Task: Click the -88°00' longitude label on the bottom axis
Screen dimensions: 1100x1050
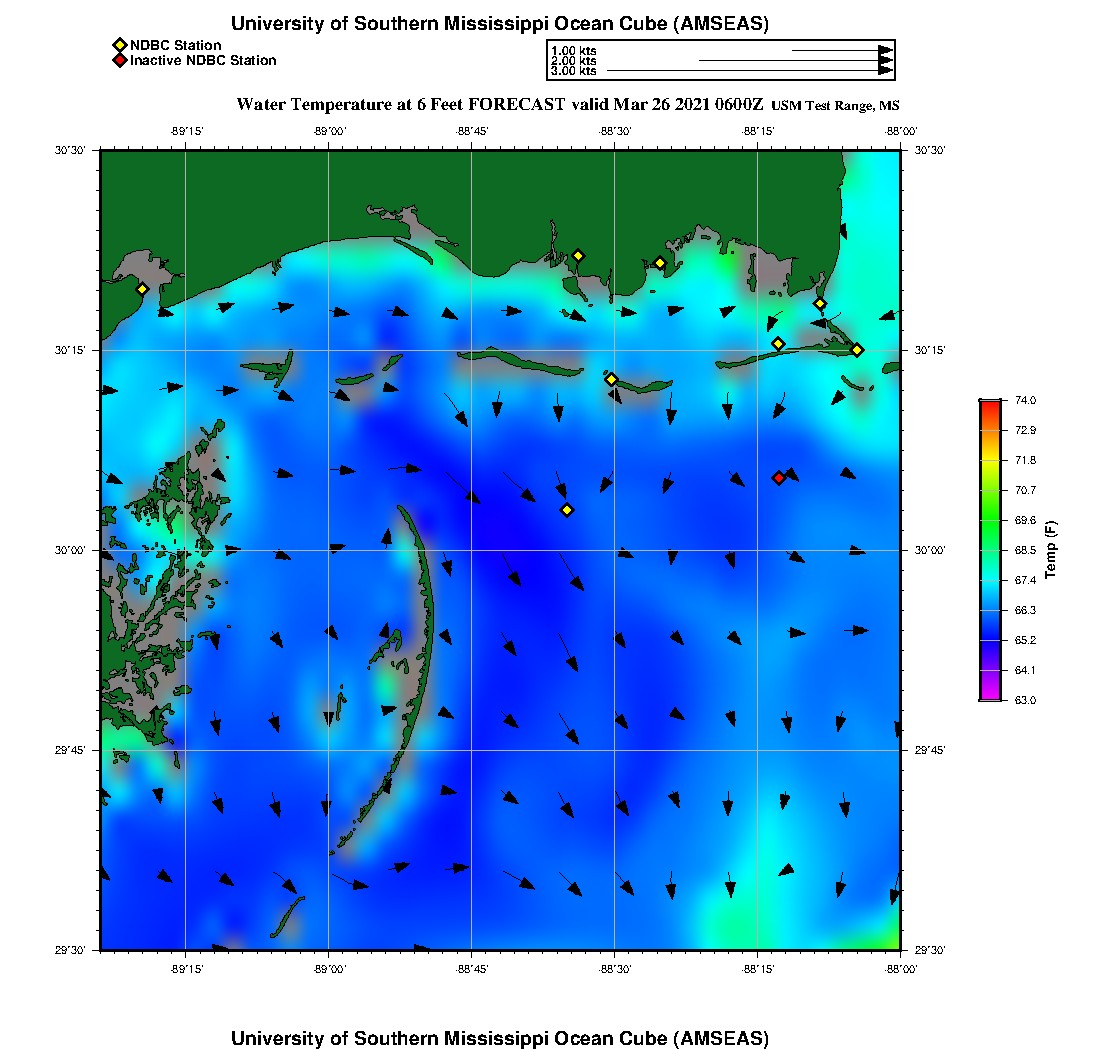Action: pos(901,969)
